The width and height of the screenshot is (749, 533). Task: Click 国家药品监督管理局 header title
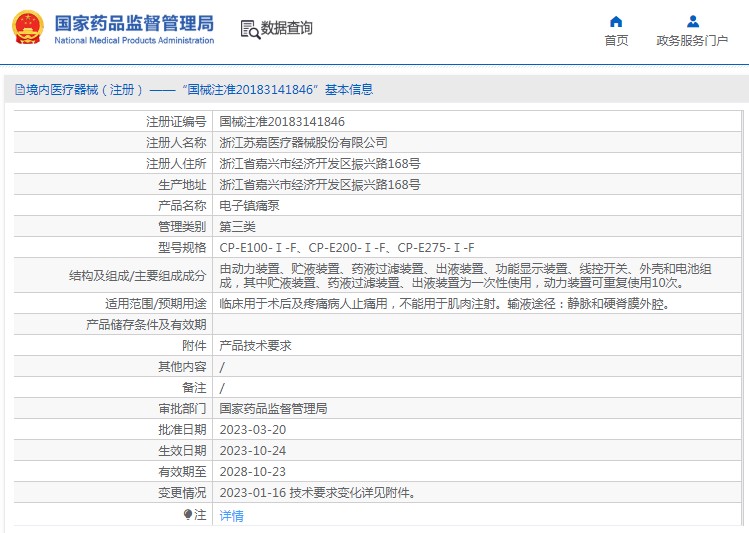134,23
